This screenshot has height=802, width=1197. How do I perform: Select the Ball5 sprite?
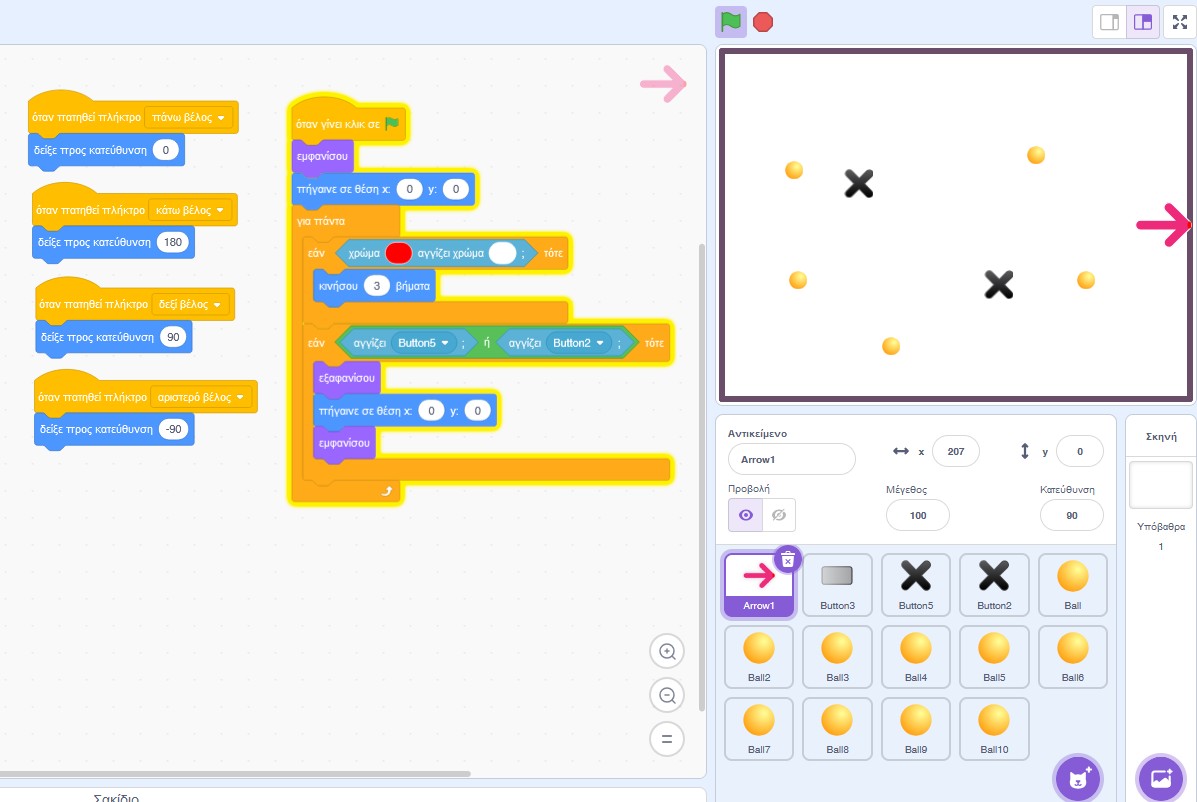click(x=994, y=657)
